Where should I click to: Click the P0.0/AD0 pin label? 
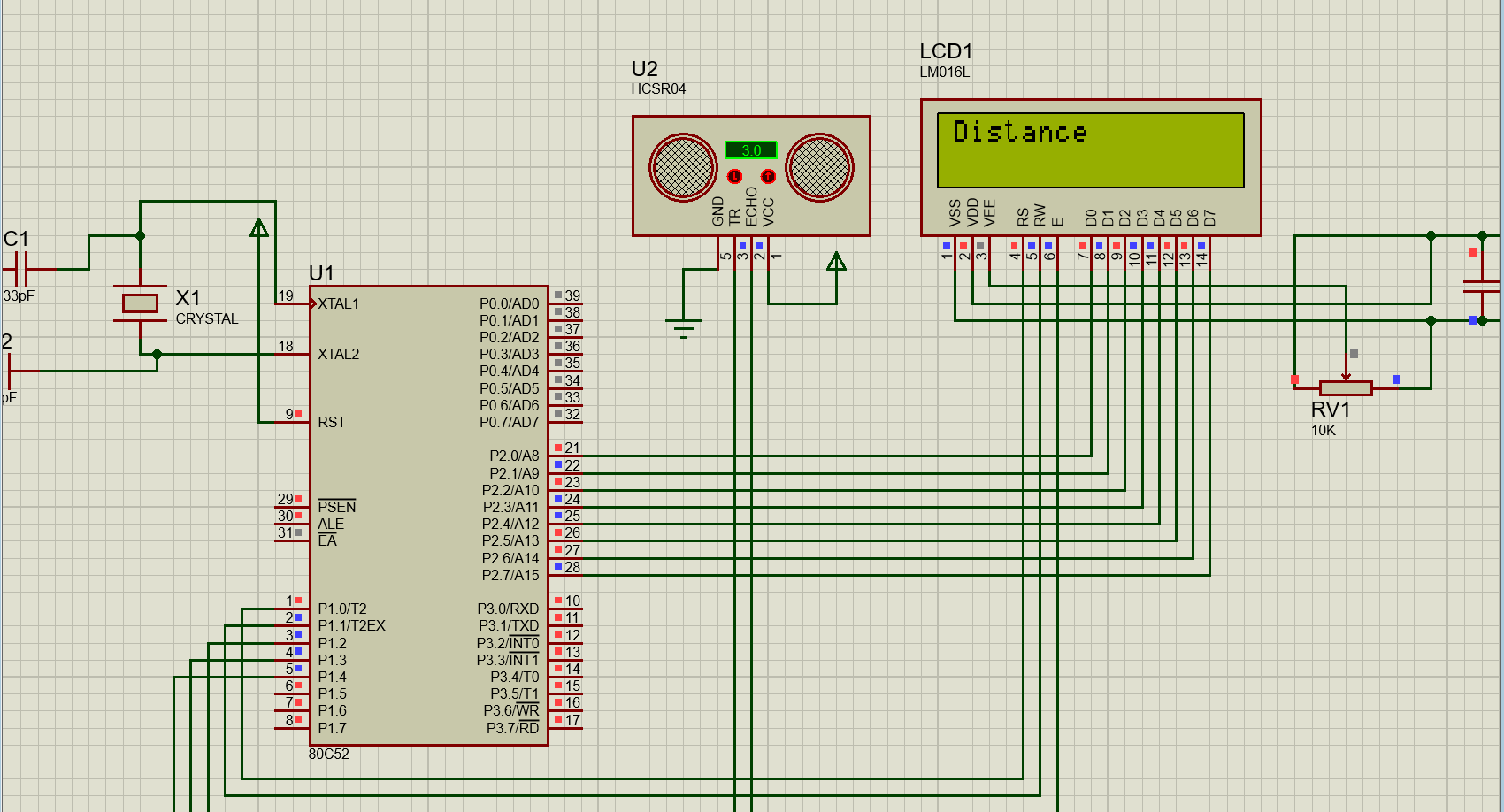click(x=509, y=304)
